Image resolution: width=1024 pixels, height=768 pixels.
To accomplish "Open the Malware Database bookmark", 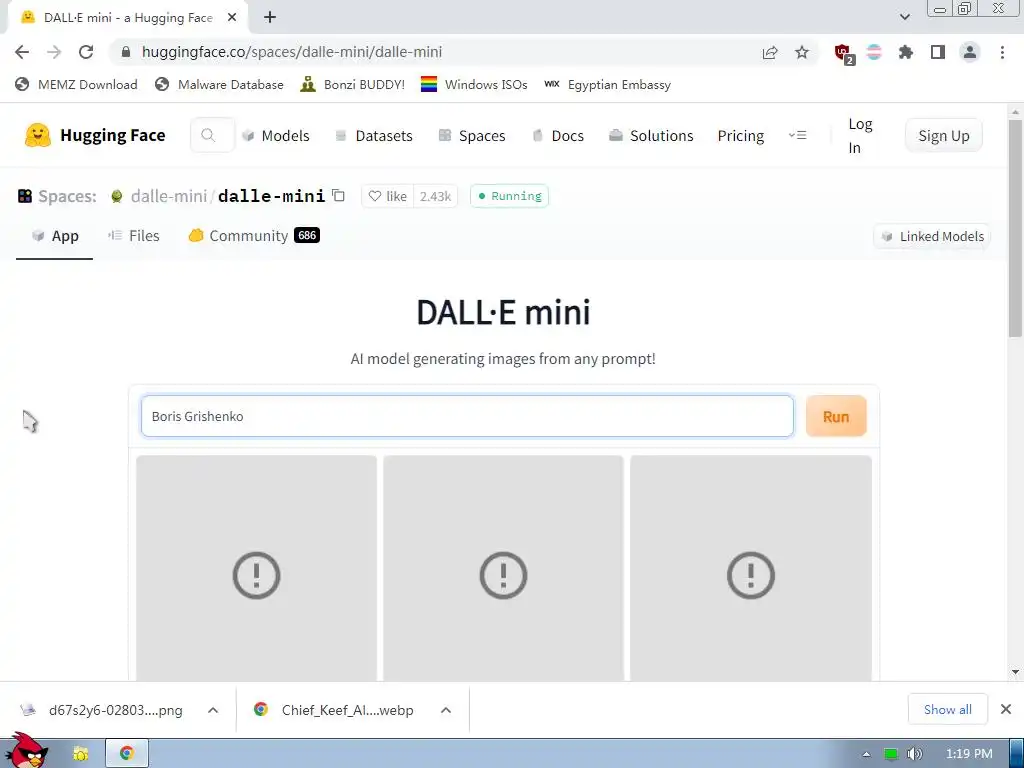I will (219, 84).
